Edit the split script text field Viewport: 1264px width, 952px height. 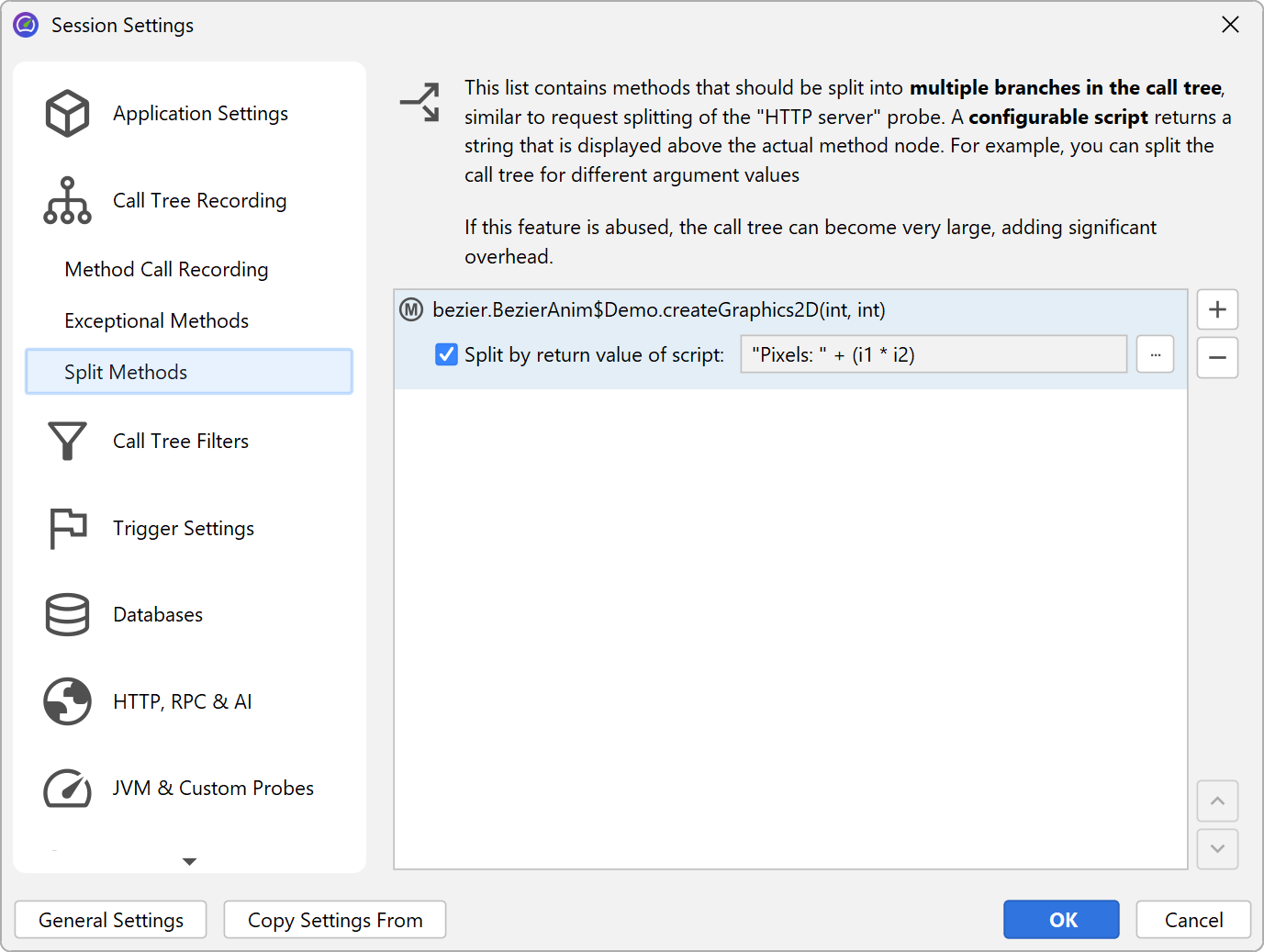point(933,354)
